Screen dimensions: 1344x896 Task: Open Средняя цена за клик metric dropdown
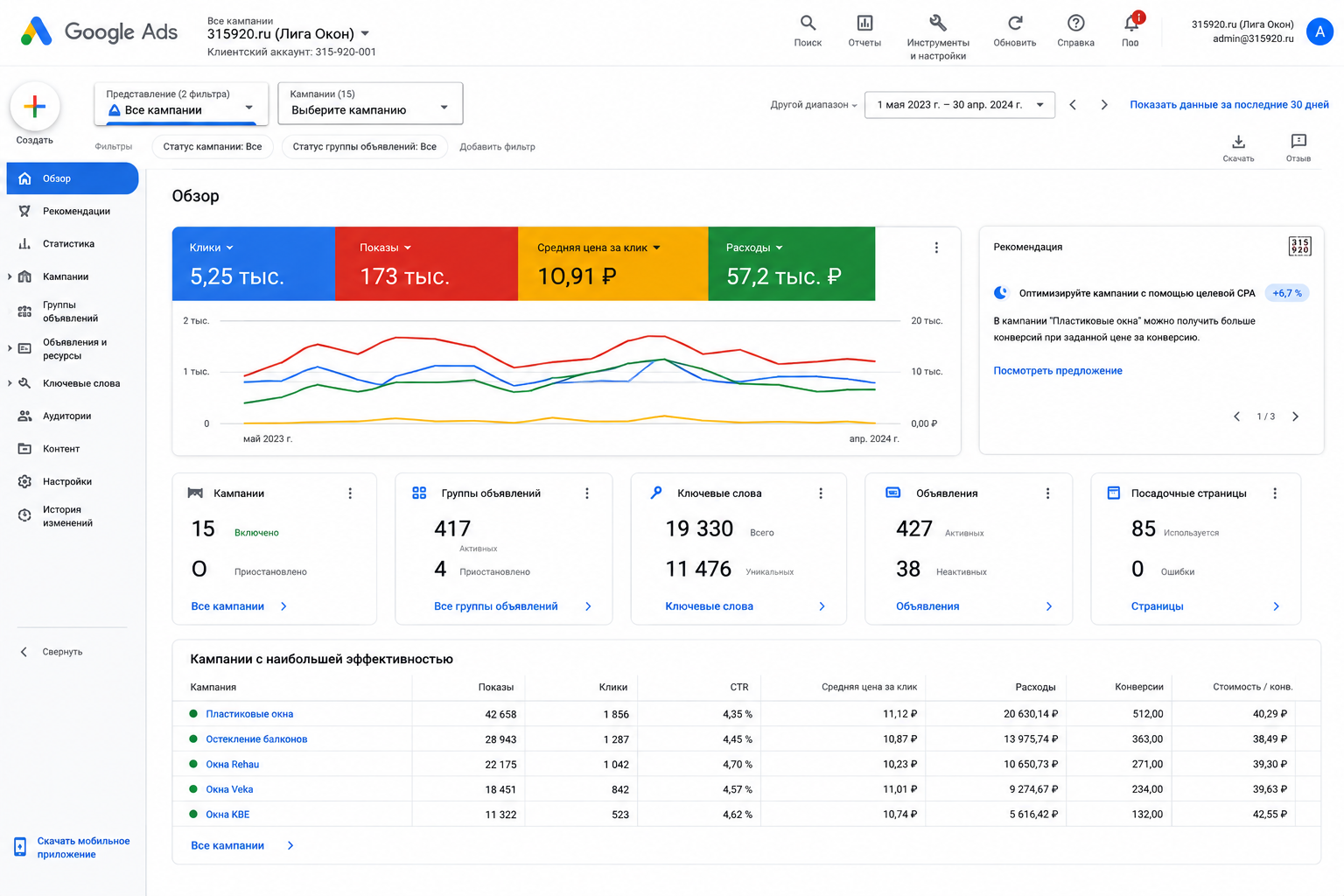tap(598, 248)
